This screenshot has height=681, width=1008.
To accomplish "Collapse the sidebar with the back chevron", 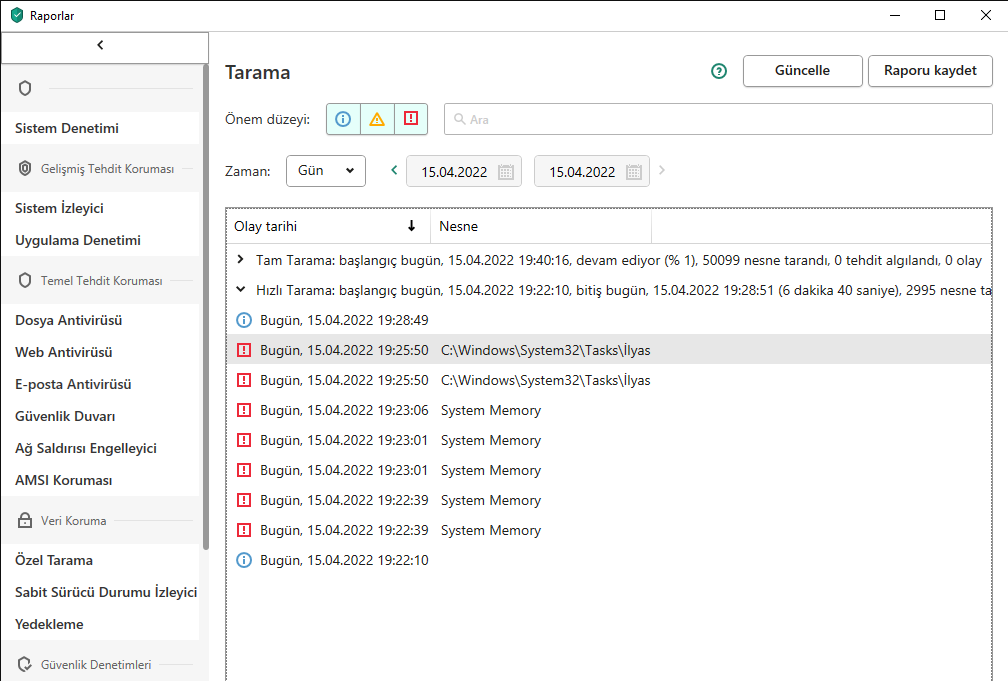I will pyautogui.click(x=104, y=48).
